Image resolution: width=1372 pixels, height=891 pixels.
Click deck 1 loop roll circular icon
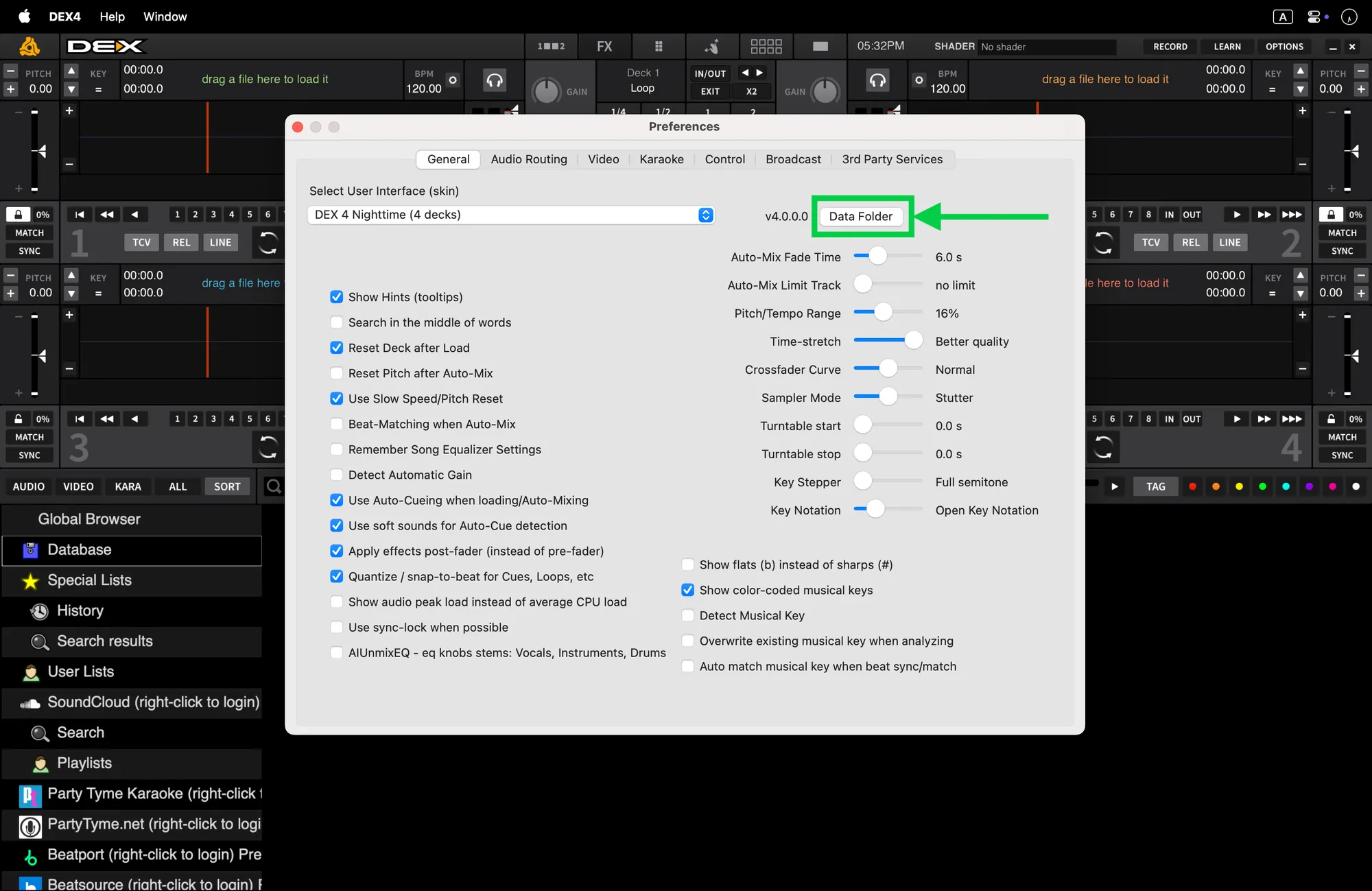click(x=268, y=242)
